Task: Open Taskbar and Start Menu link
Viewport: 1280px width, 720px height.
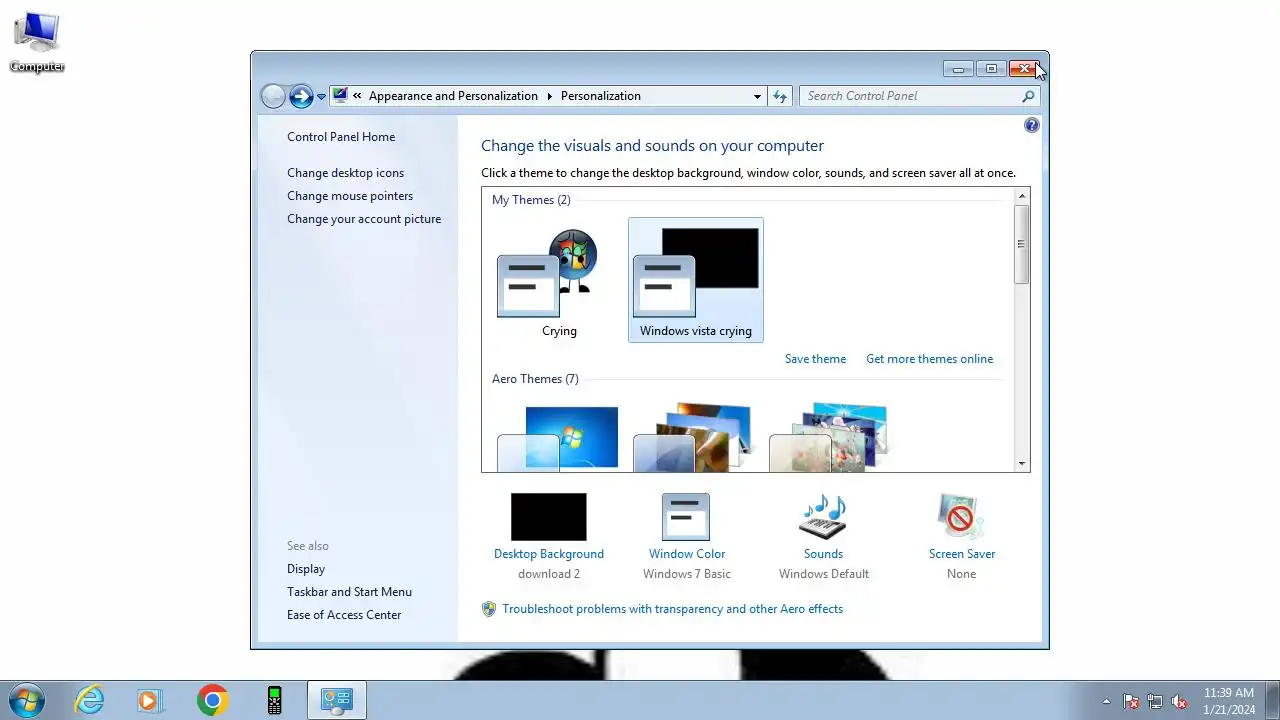Action: point(349,592)
